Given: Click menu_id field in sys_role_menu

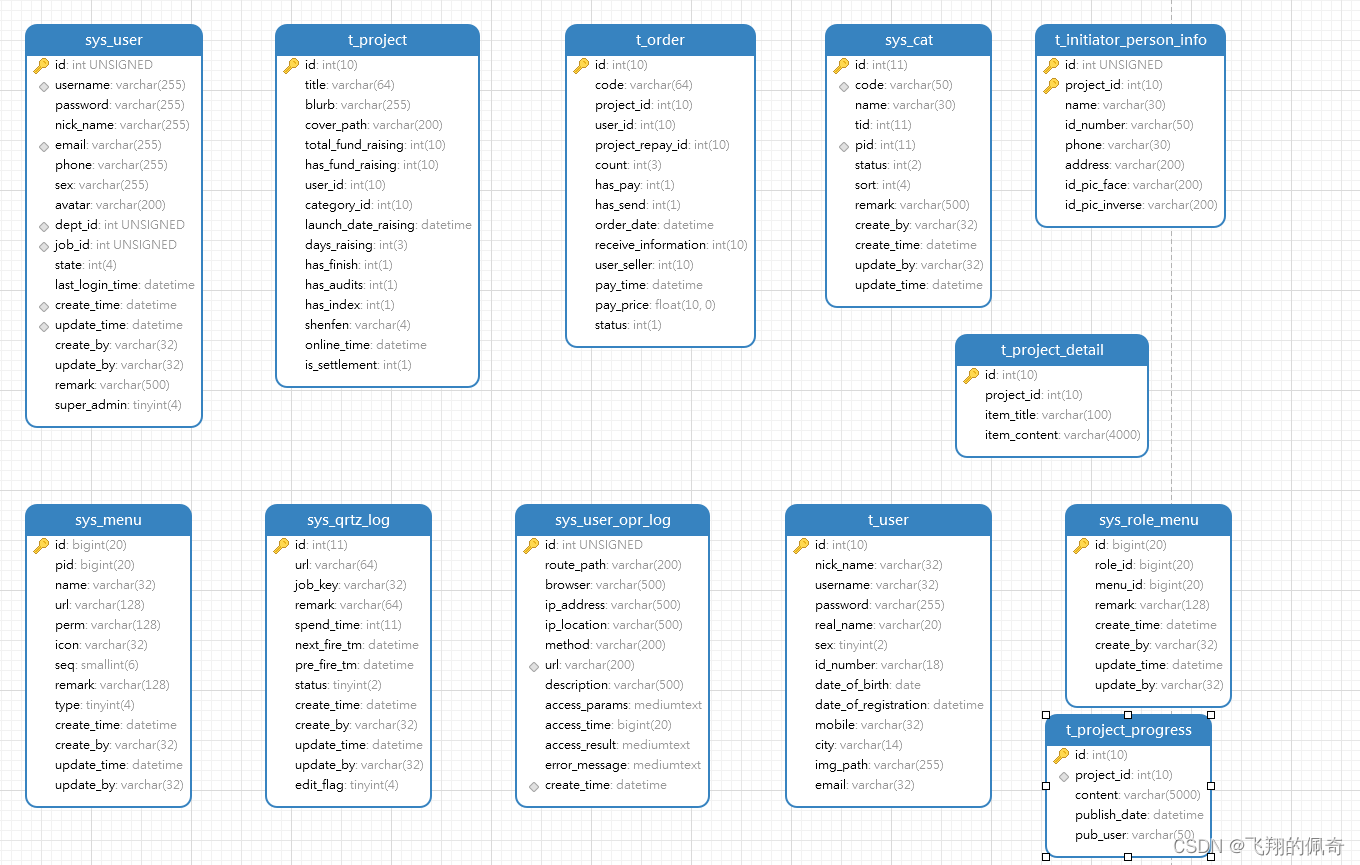Looking at the screenshot, I should click(x=1148, y=585).
